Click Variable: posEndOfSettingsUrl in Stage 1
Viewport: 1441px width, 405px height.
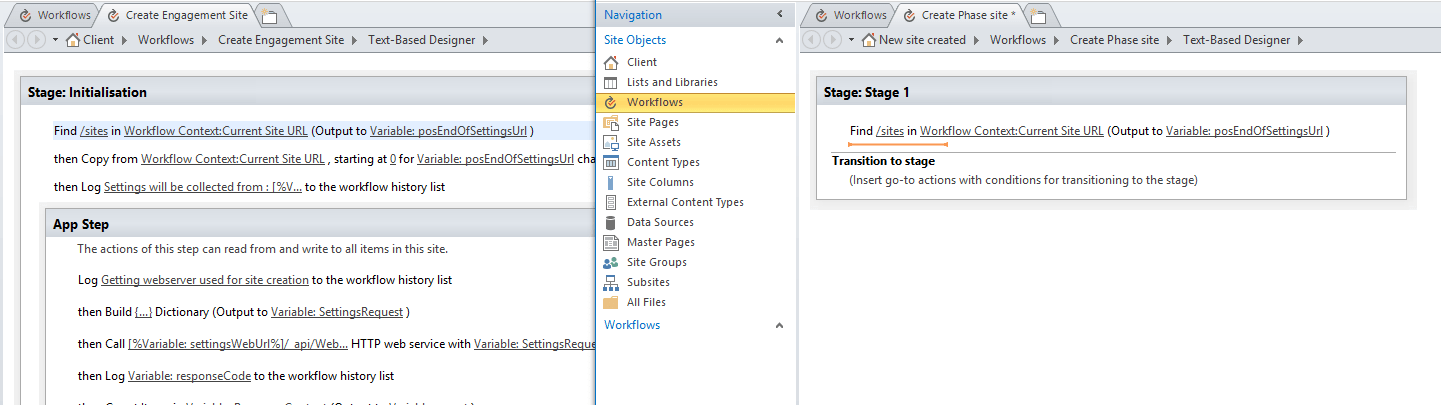[1244, 131]
